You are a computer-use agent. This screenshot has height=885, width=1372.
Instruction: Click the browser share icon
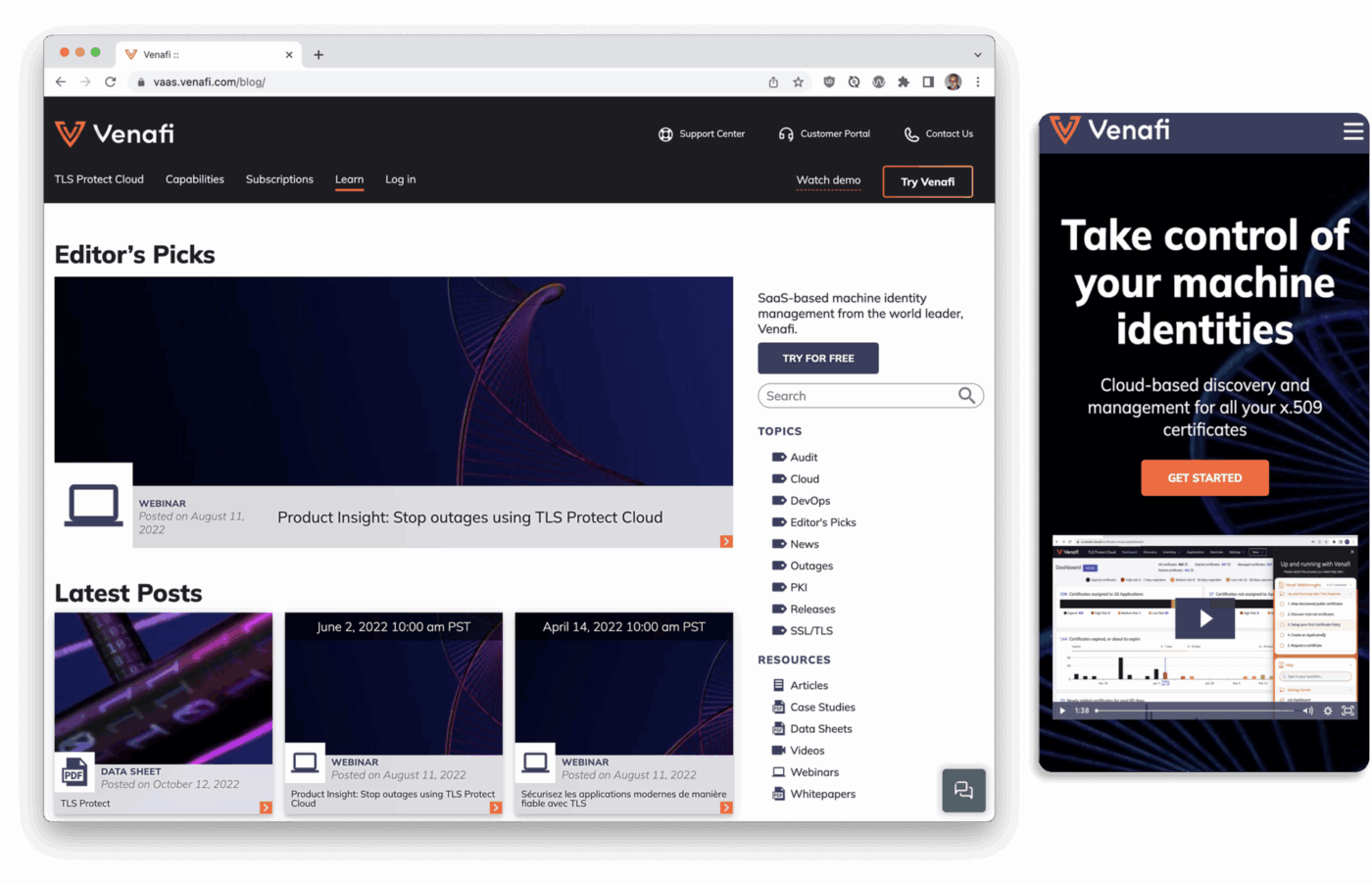coord(773,82)
